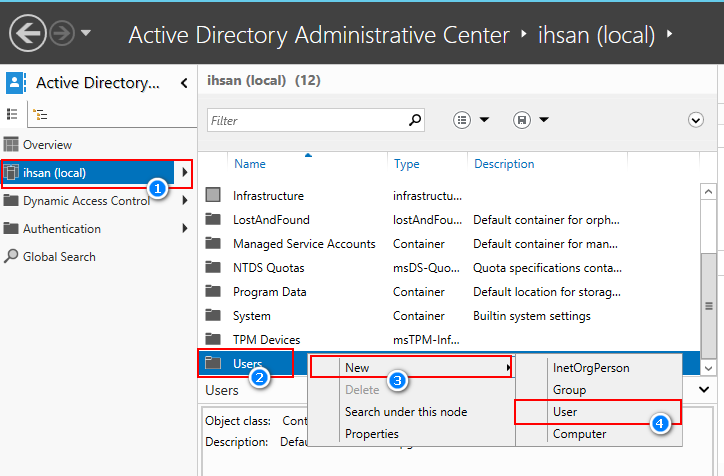724x476 pixels.
Task: Open the navigation history dropdown arrow
Action: tap(86, 33)
